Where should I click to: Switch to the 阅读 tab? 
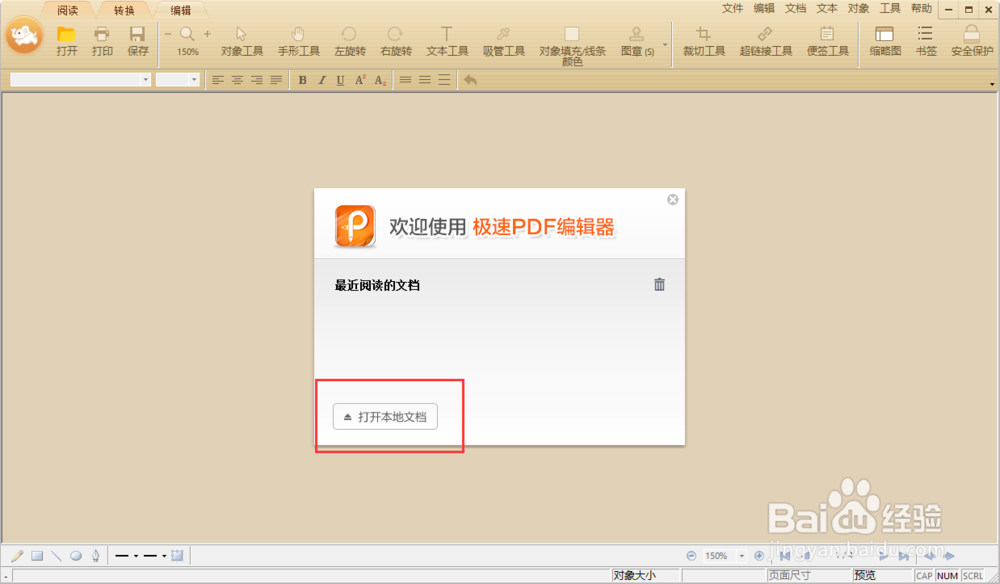[68, 10]
